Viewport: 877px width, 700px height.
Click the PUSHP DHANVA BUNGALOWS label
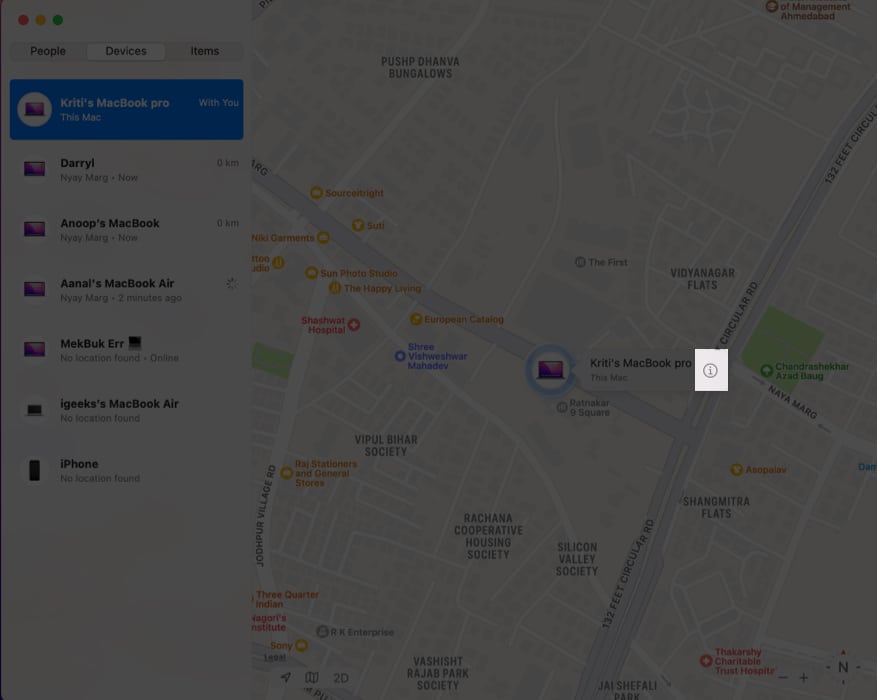(x=420, y=68)
